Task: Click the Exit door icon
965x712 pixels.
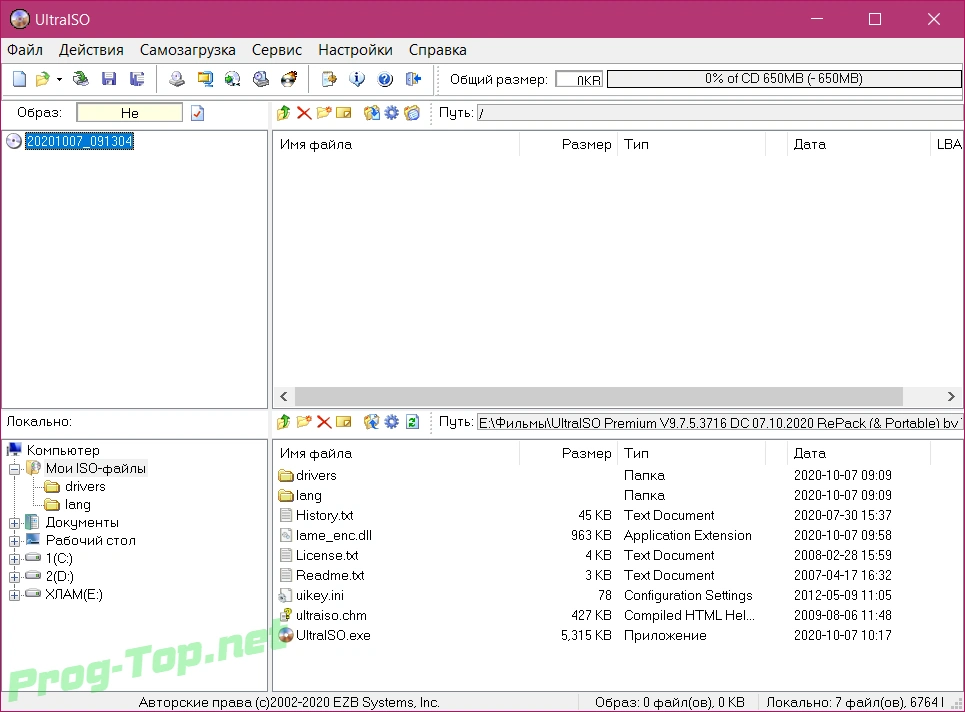Action: 414,79
